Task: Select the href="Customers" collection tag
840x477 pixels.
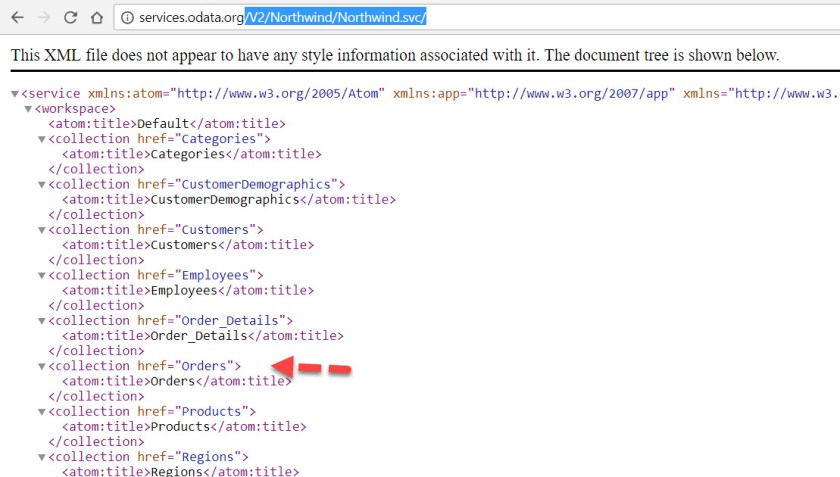Action: 155,230
